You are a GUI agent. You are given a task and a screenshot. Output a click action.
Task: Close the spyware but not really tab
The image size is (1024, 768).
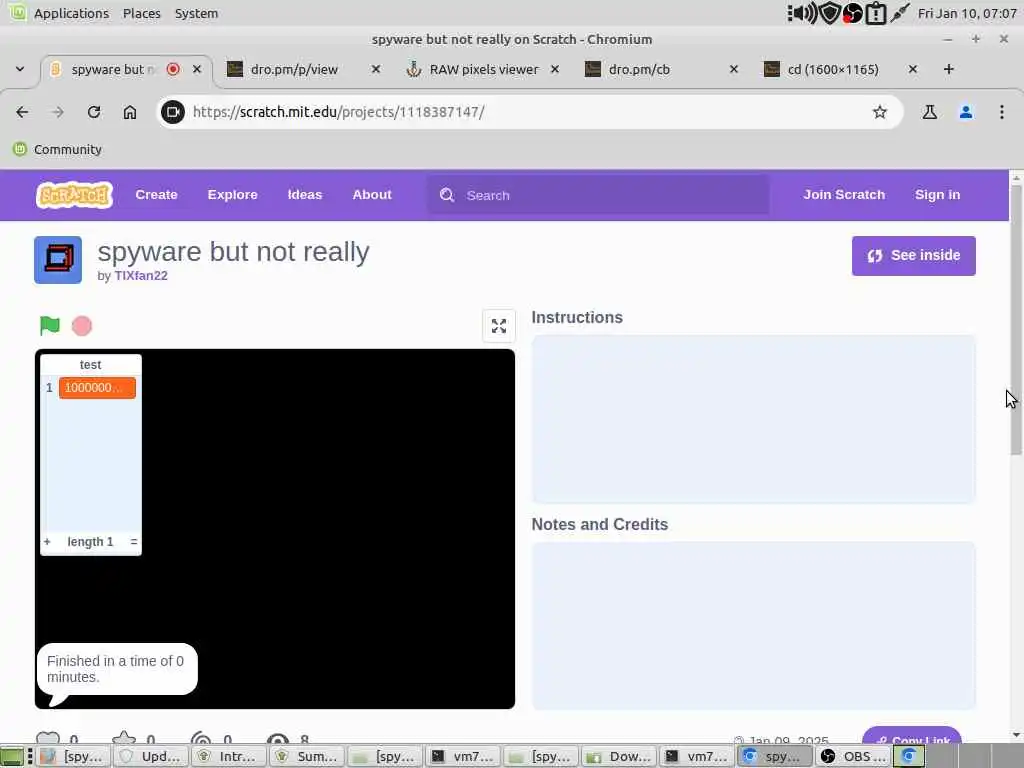pyautogui.click(x=197, y=69)
